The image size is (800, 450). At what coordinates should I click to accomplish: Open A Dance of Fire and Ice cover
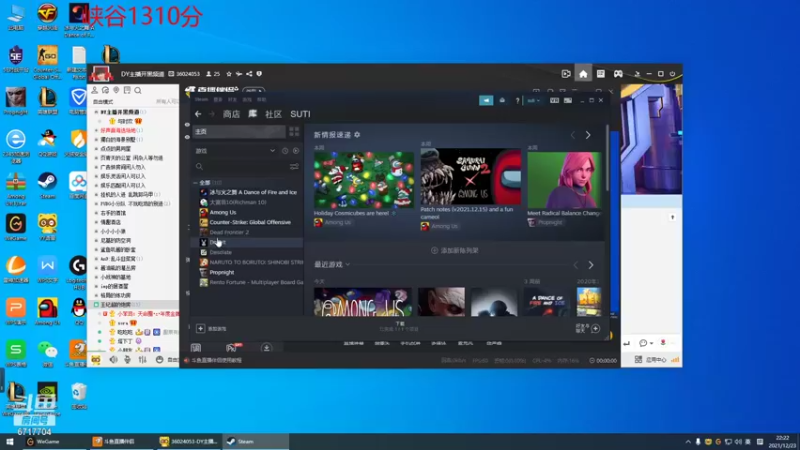click(x=546, y=302)
